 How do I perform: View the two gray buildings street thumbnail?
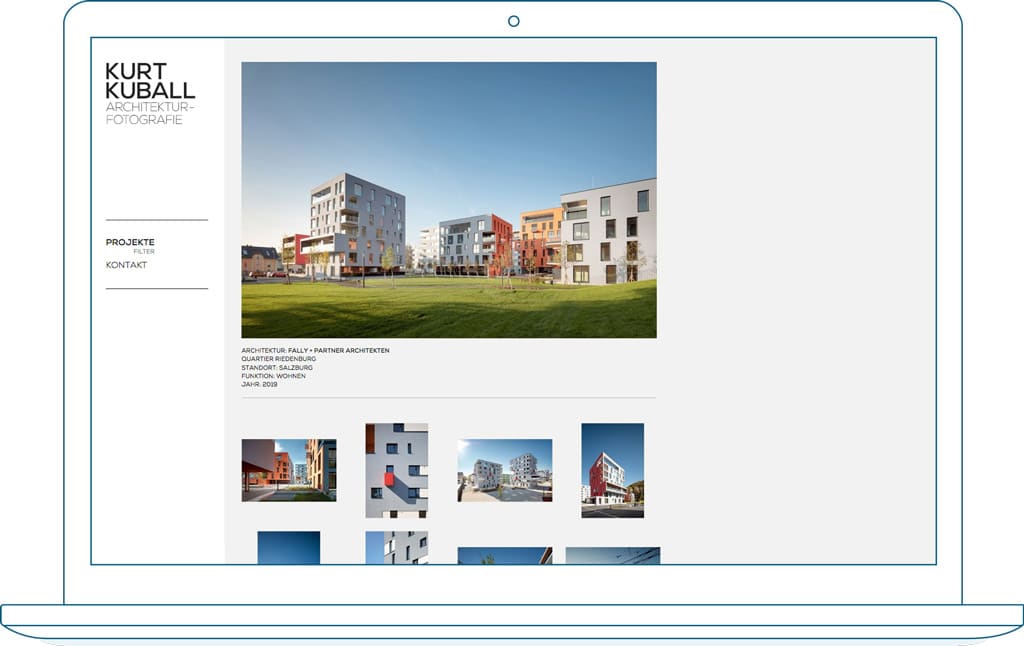[x=504, y=470]
